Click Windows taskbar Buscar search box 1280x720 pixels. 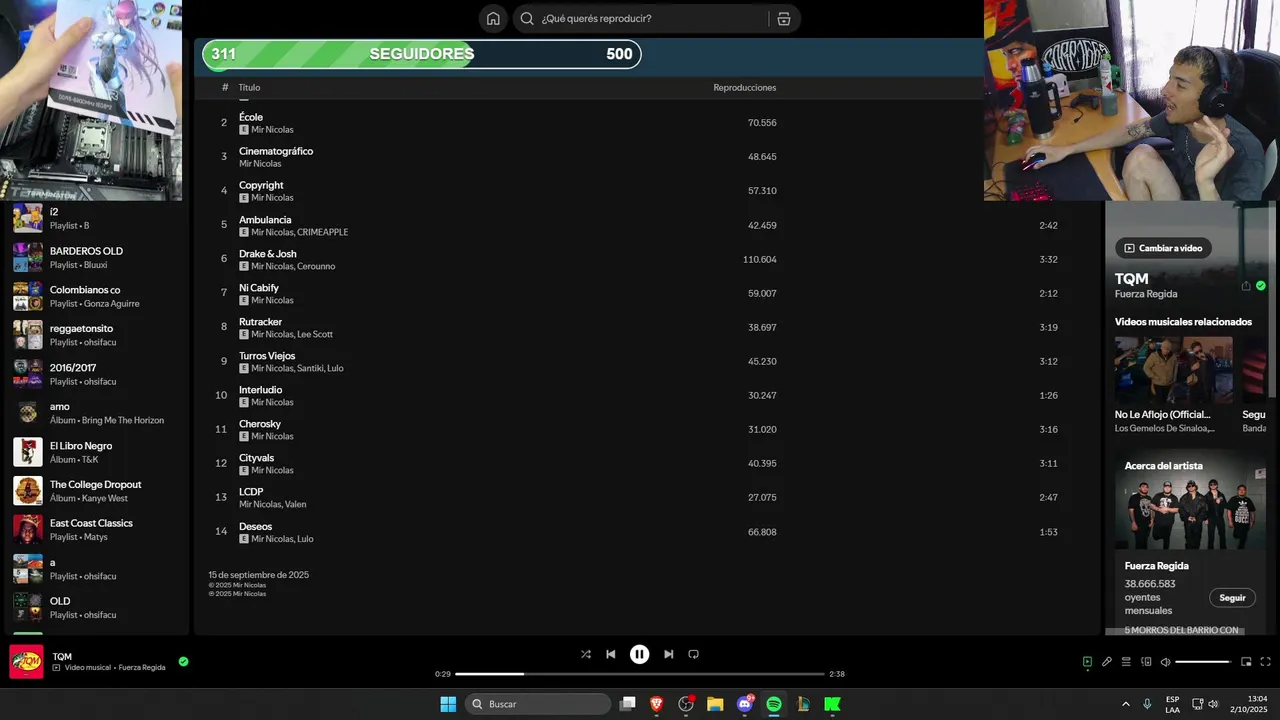coord(538,704)
